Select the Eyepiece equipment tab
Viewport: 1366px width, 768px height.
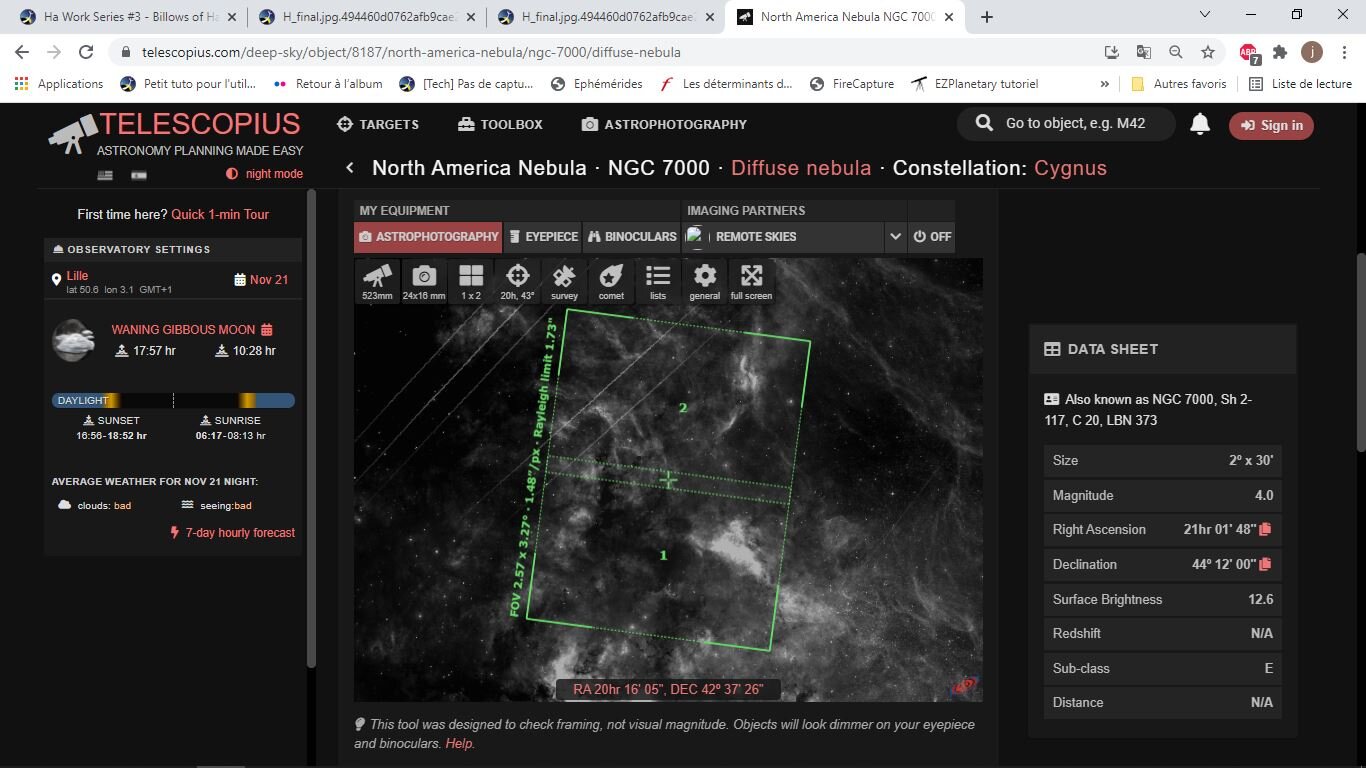[543, 237]
